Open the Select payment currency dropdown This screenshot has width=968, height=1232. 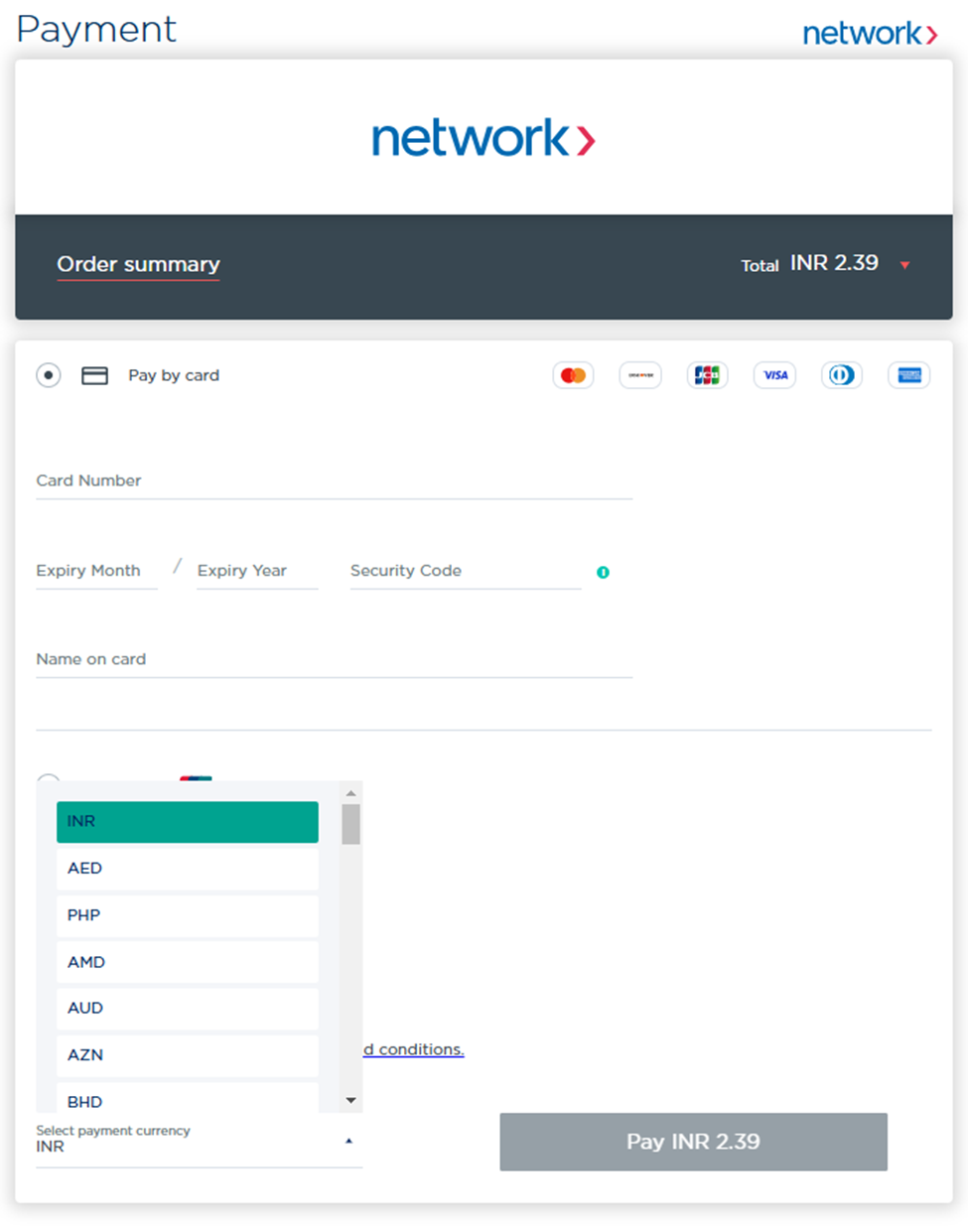tap(199, 1145)
